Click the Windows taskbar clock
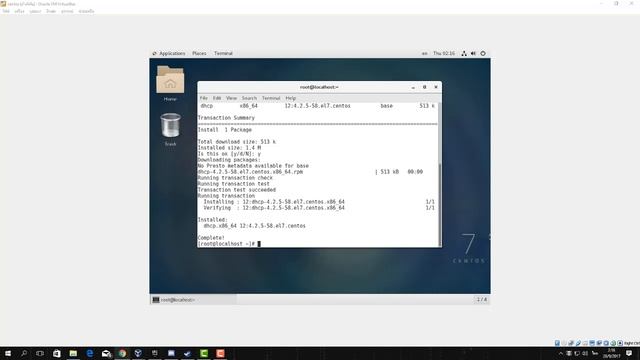 point(611,353)
